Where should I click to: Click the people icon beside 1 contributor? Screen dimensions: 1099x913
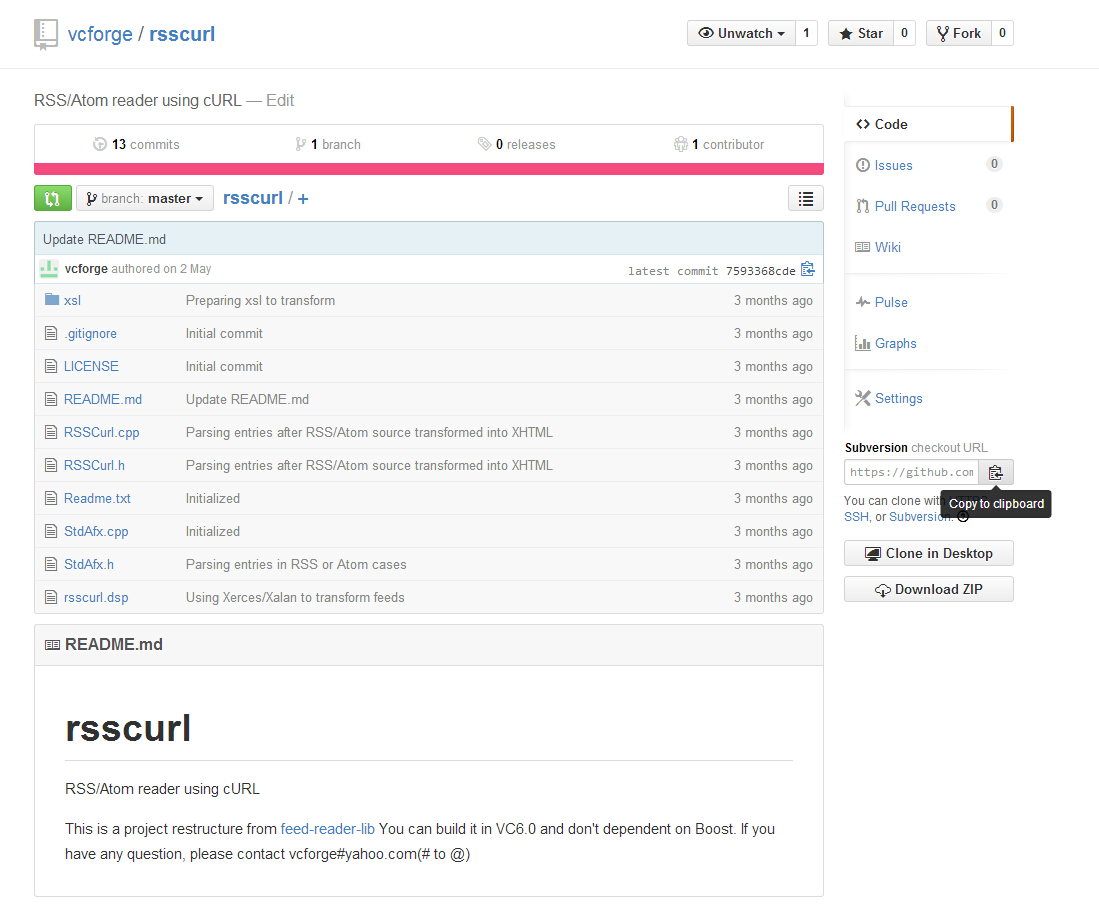[x=681, y=144]
